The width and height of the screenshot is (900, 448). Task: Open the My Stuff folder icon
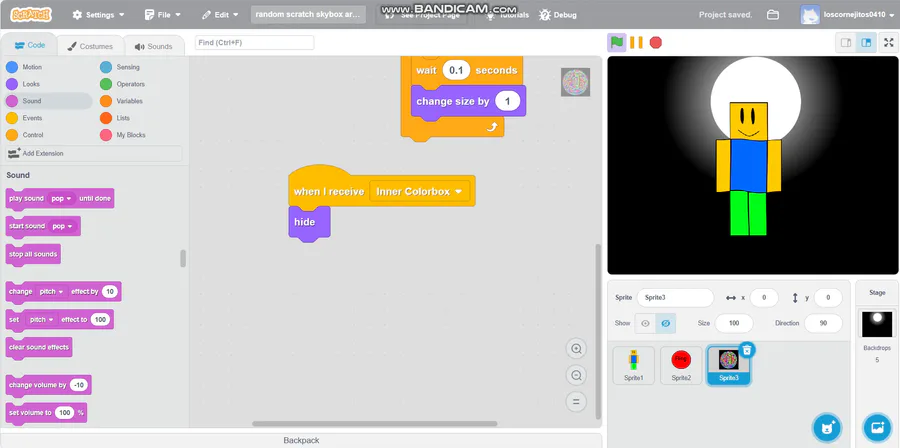pos(773,14)
